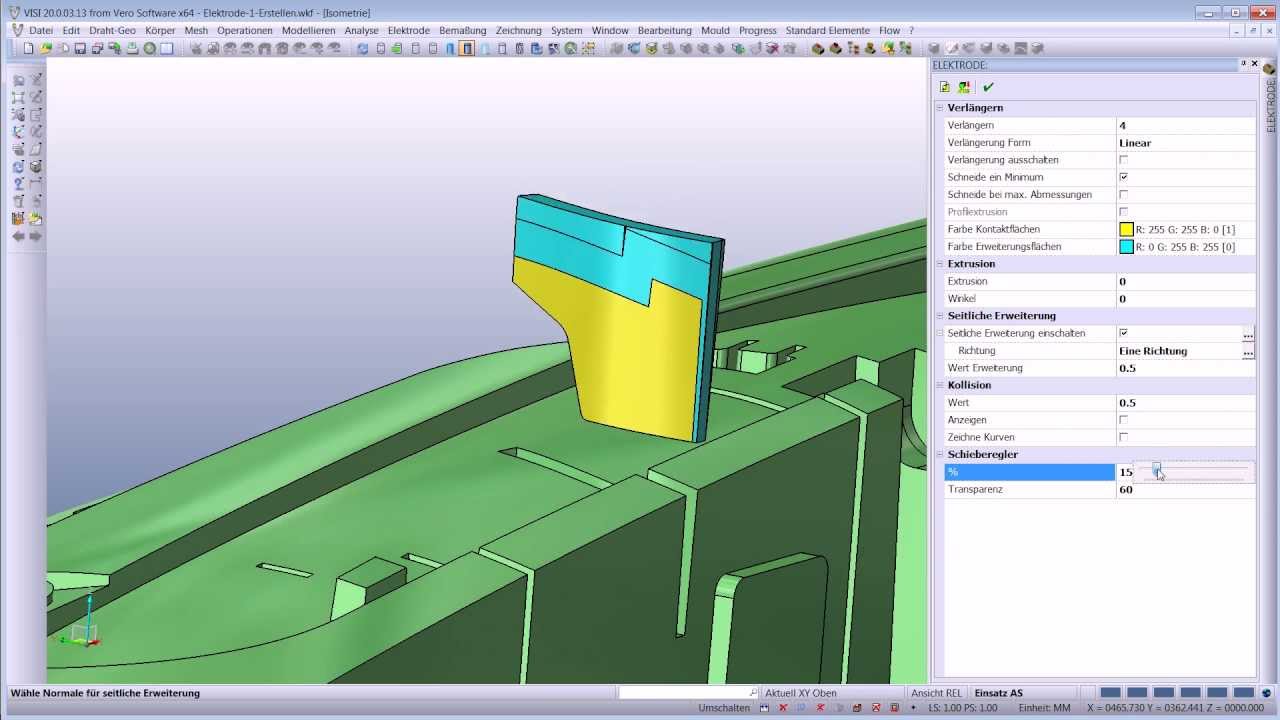Collapse the Verlängern section
1280x720 pixels.
tap(940, 107)
